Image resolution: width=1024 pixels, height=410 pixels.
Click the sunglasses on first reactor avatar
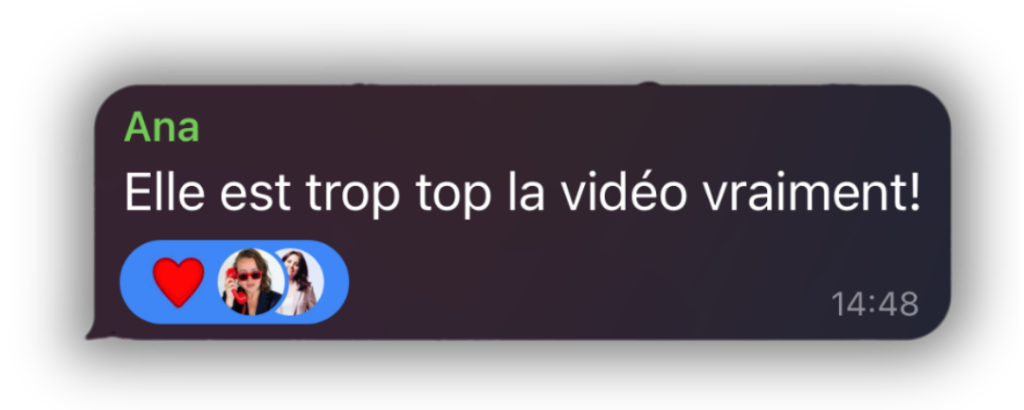click(x=249, y=276)
